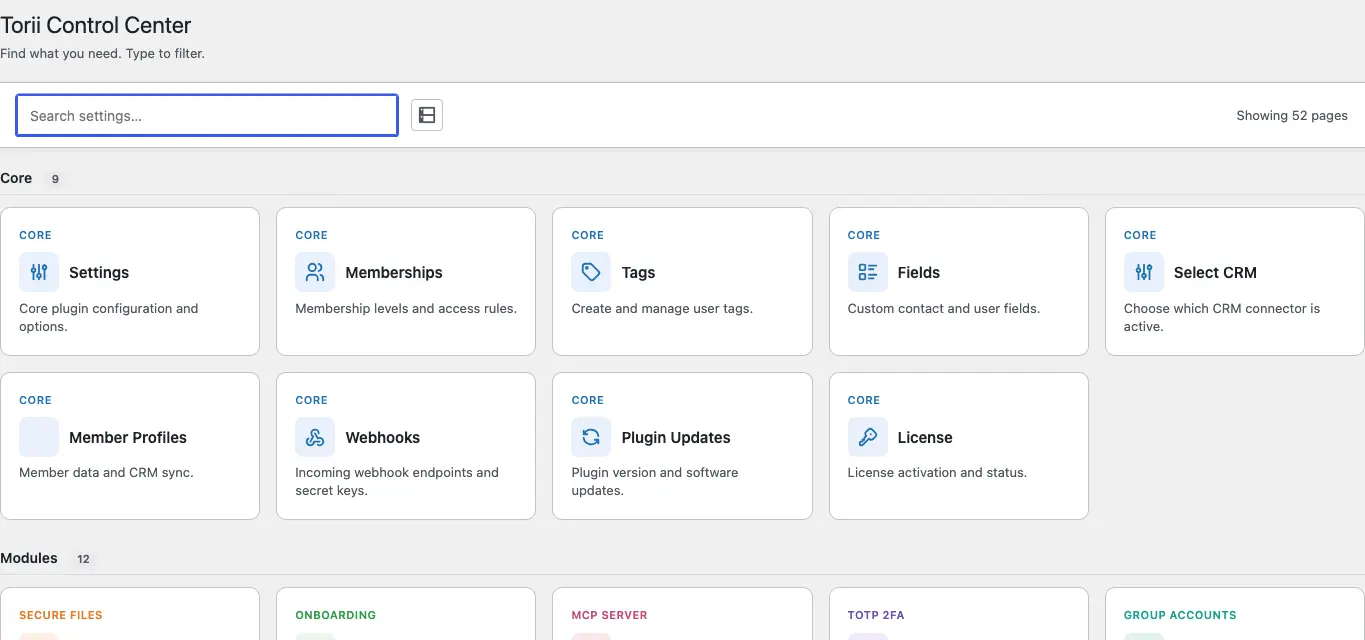The height and width of the screenshot is (640, 1365).
Task: Click the License key icon
Action: click(867, 437)
